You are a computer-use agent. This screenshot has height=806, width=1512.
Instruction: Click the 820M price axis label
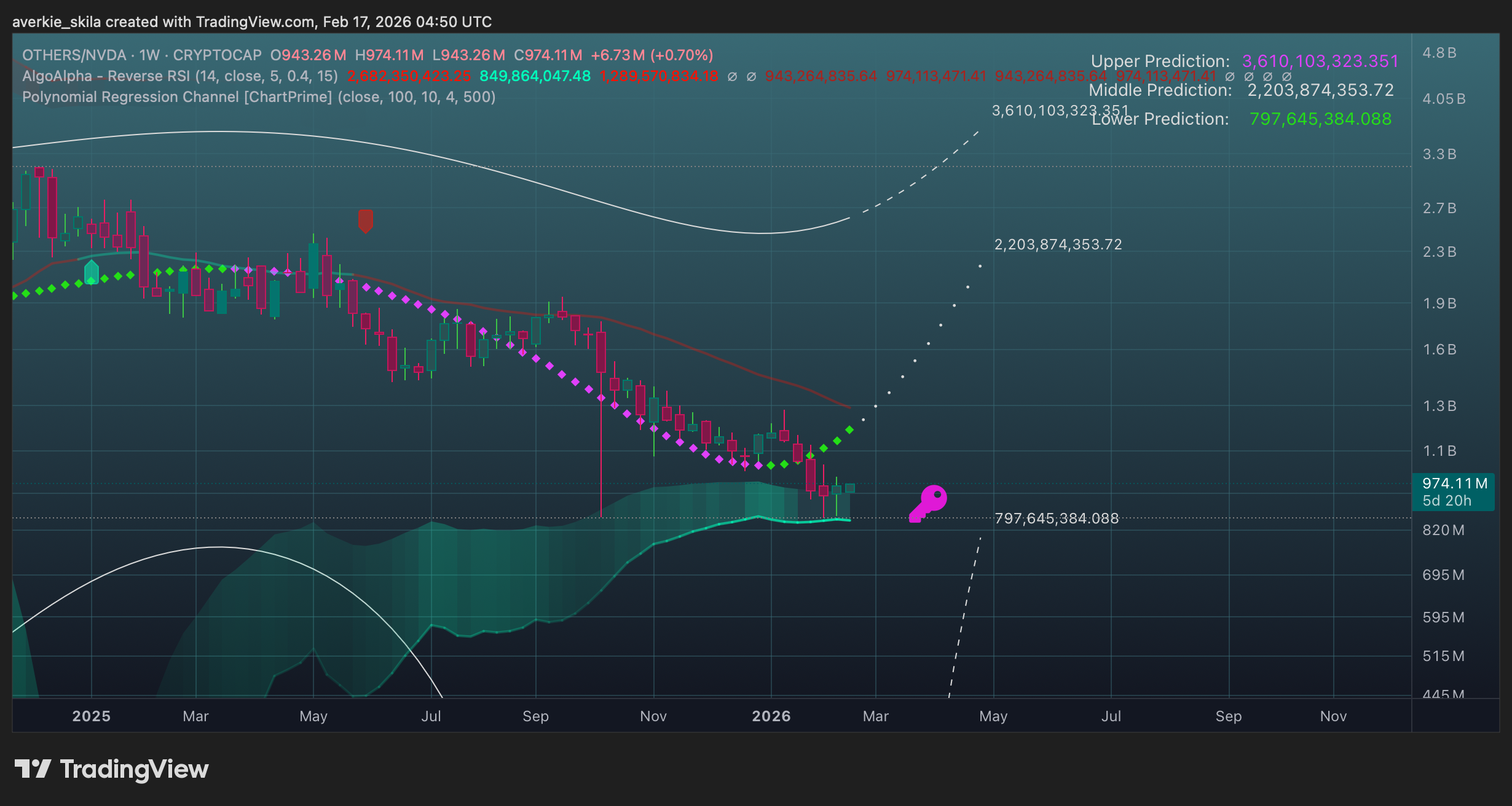[1443, 530]
